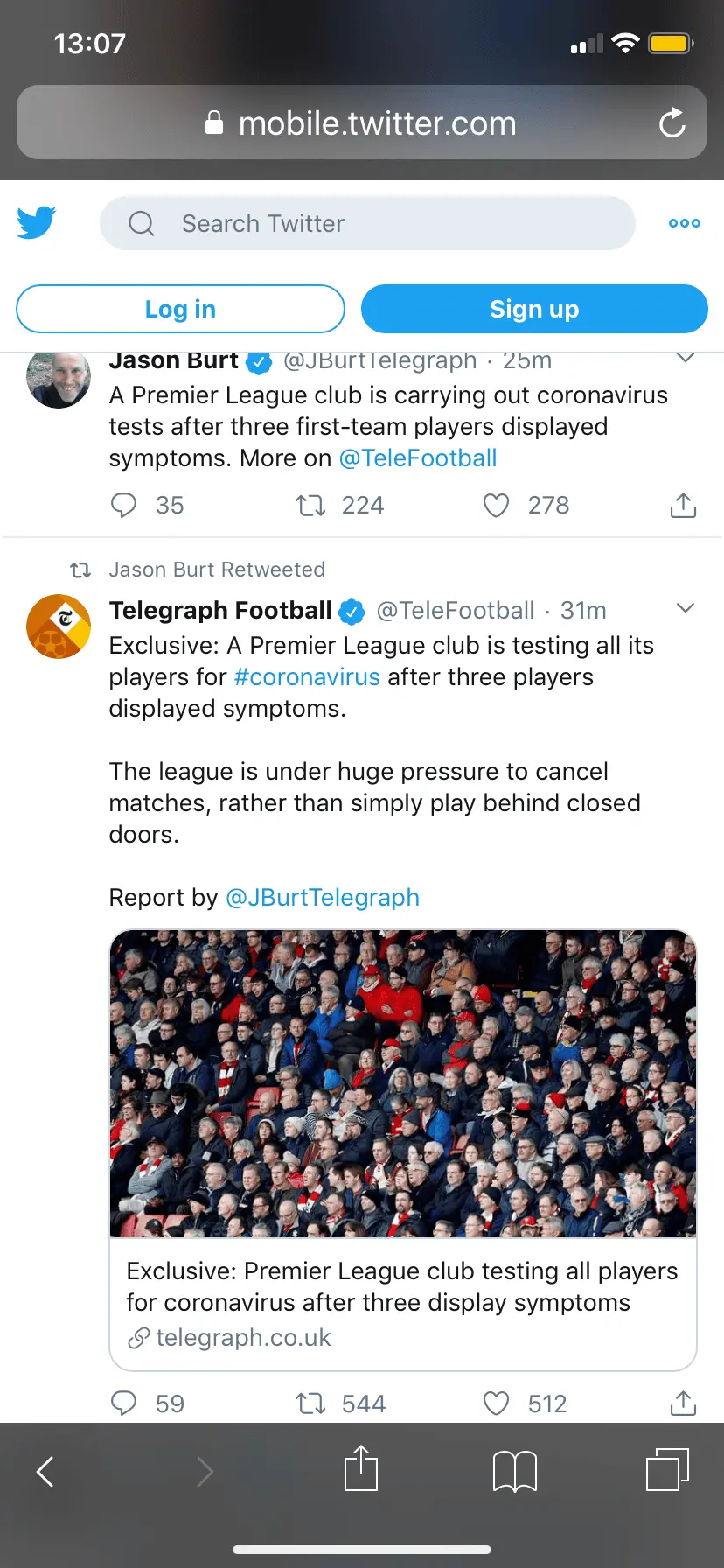The image size is (724, 1568).
Task: Share the Telegraph Football tweet
Action: [x=683, y=1403]
